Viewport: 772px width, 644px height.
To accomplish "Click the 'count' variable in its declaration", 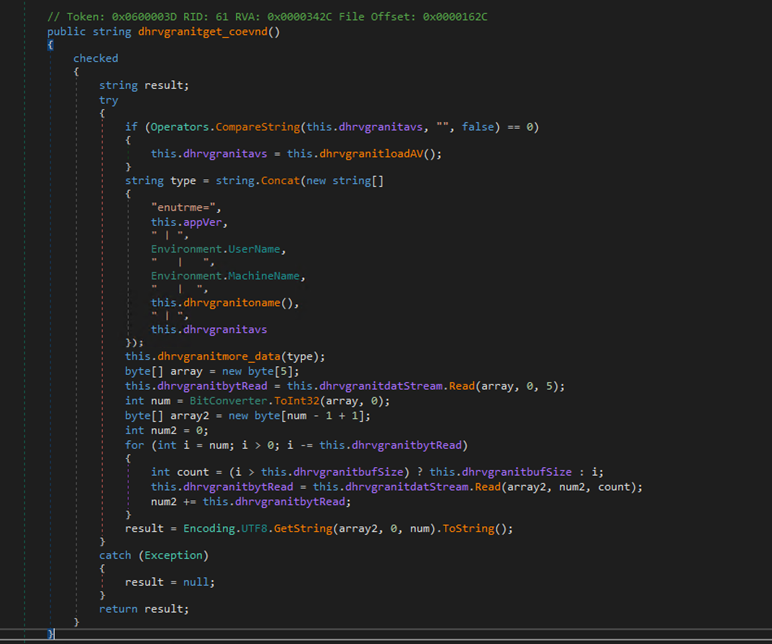I will click(x=193, y=472).
